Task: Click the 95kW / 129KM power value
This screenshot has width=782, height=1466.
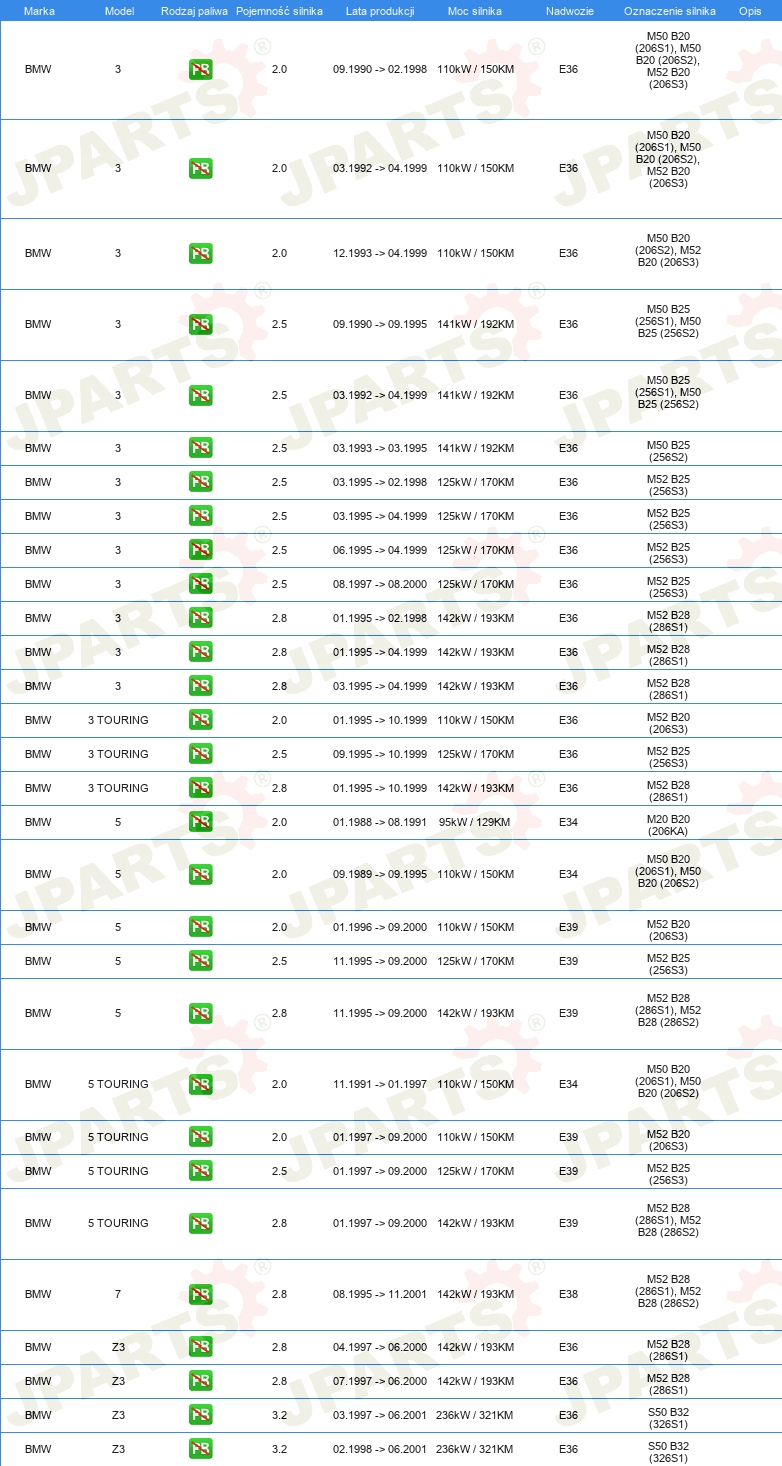Action: pos(475,822)
